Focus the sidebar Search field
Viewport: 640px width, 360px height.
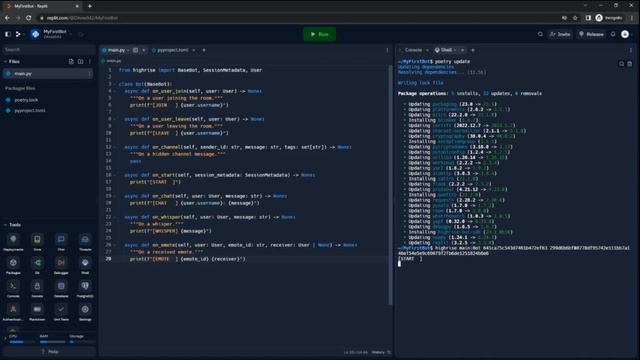(48, 49)
